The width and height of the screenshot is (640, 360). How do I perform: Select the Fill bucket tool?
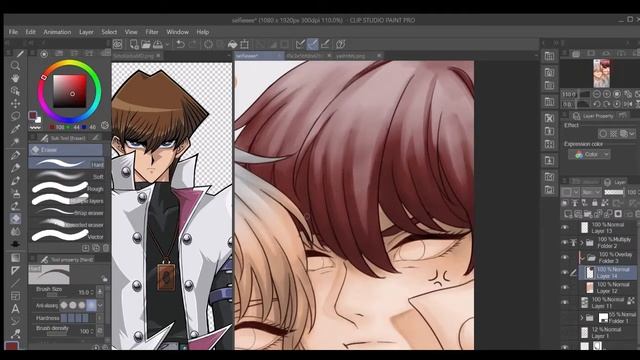coord(15,244)
